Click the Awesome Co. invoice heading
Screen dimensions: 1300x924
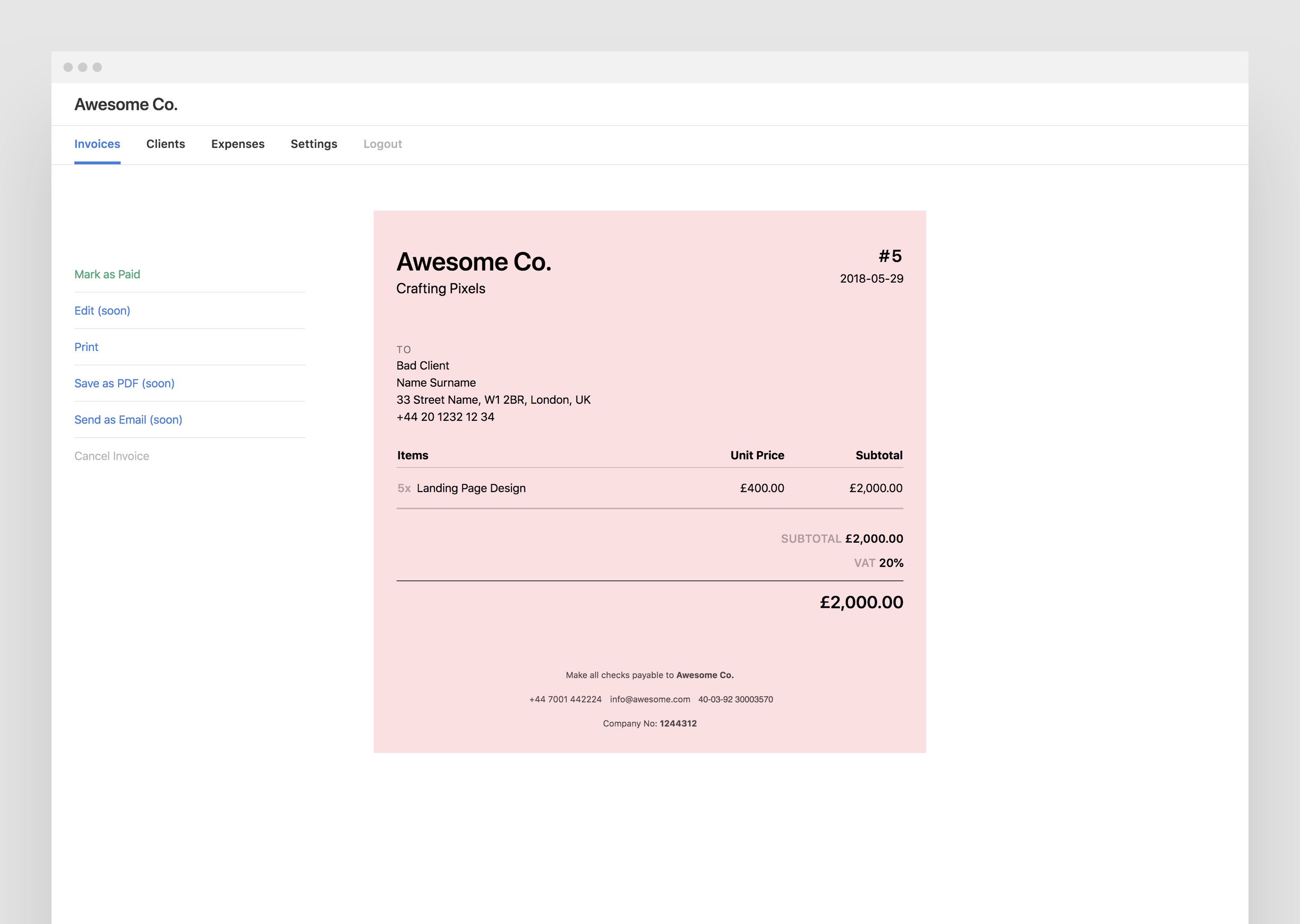tap(474, 262)
